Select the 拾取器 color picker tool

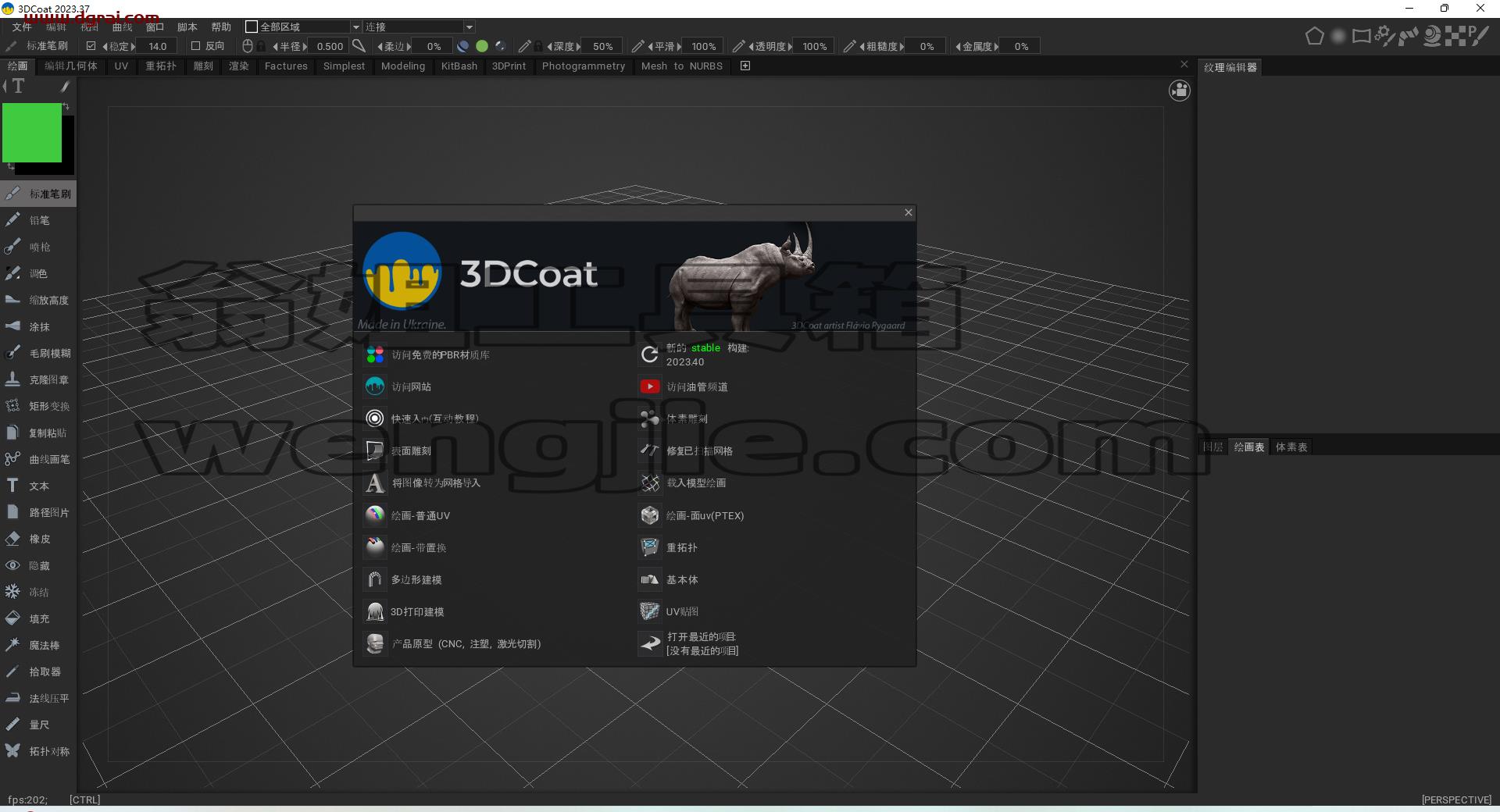[x=38, y=671]
